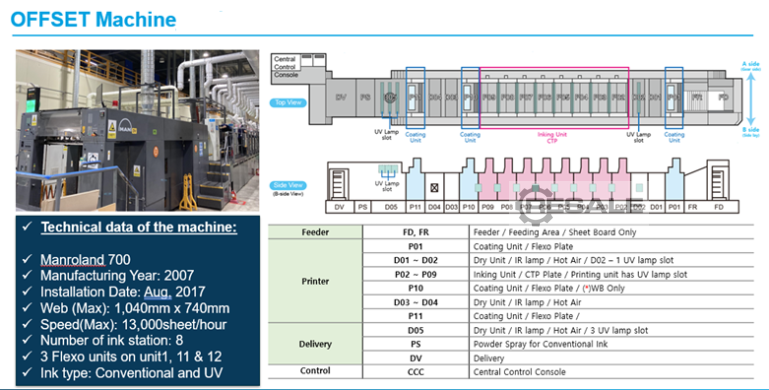Click the checkmark beside Manroland 700
Viewport: 769px width, 390px height.
click(27, 259)
